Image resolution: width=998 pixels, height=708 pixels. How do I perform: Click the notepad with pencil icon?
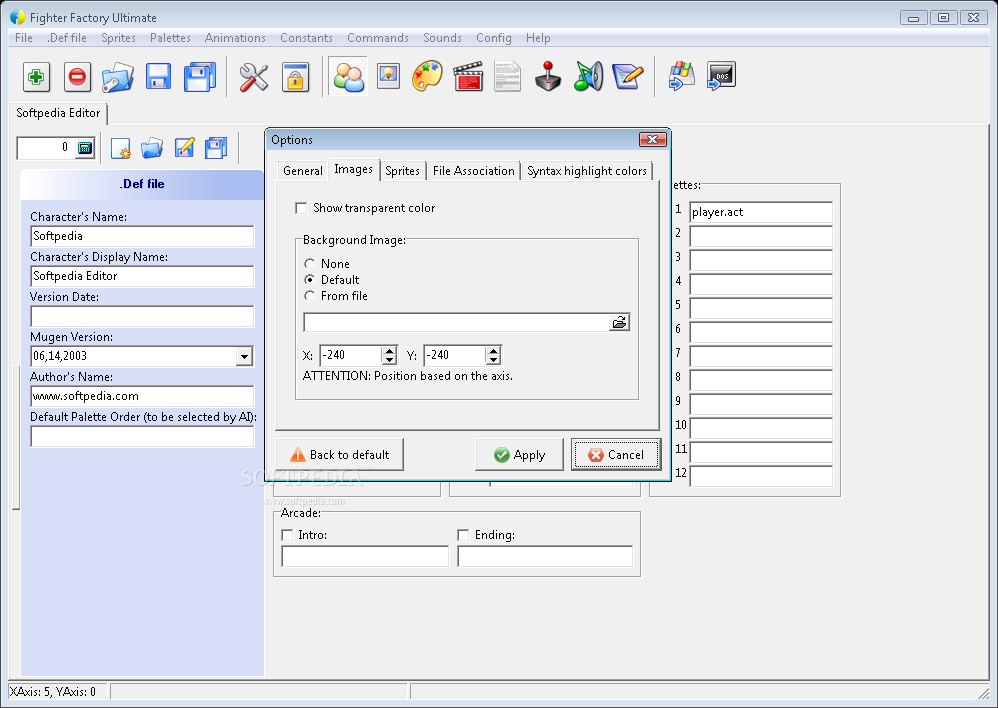click(628, 77)
